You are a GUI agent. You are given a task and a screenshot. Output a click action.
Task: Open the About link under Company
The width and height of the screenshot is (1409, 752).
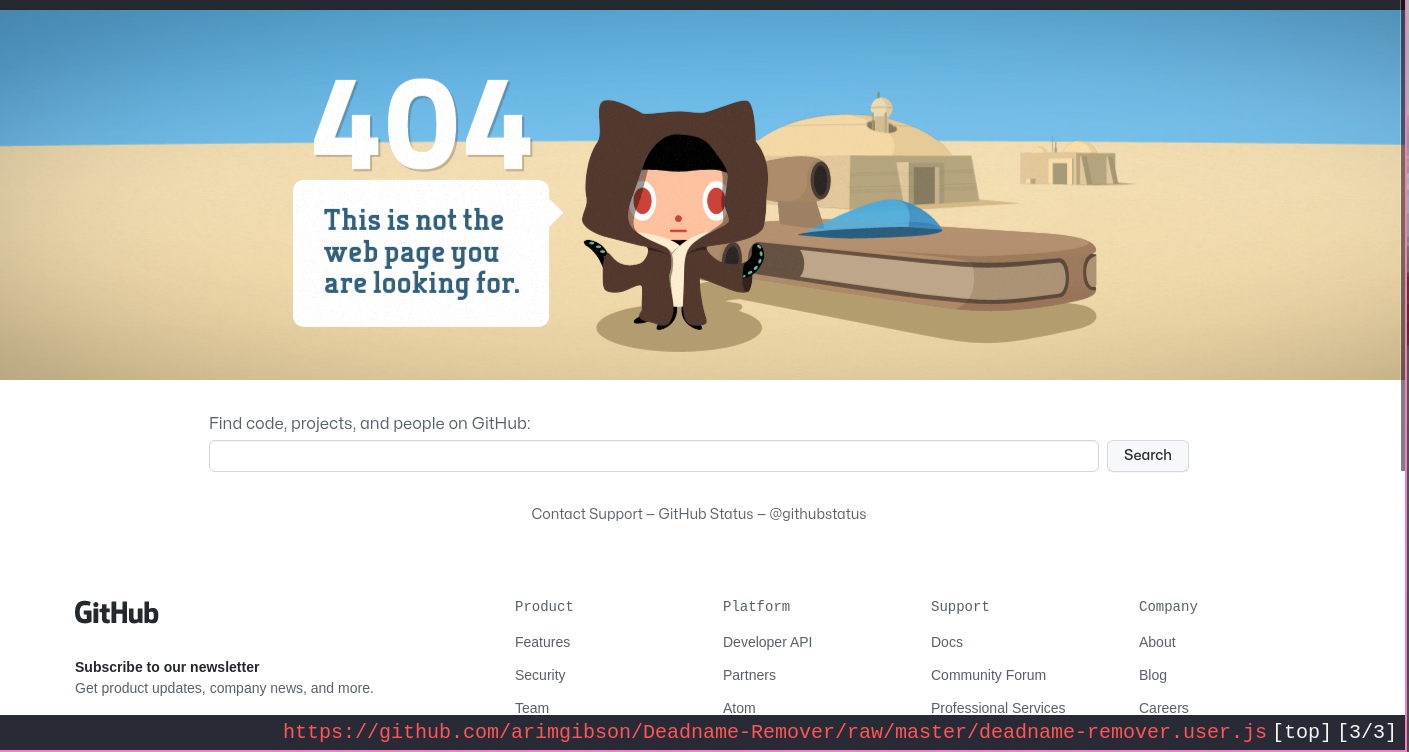[x=1157, y=642]
